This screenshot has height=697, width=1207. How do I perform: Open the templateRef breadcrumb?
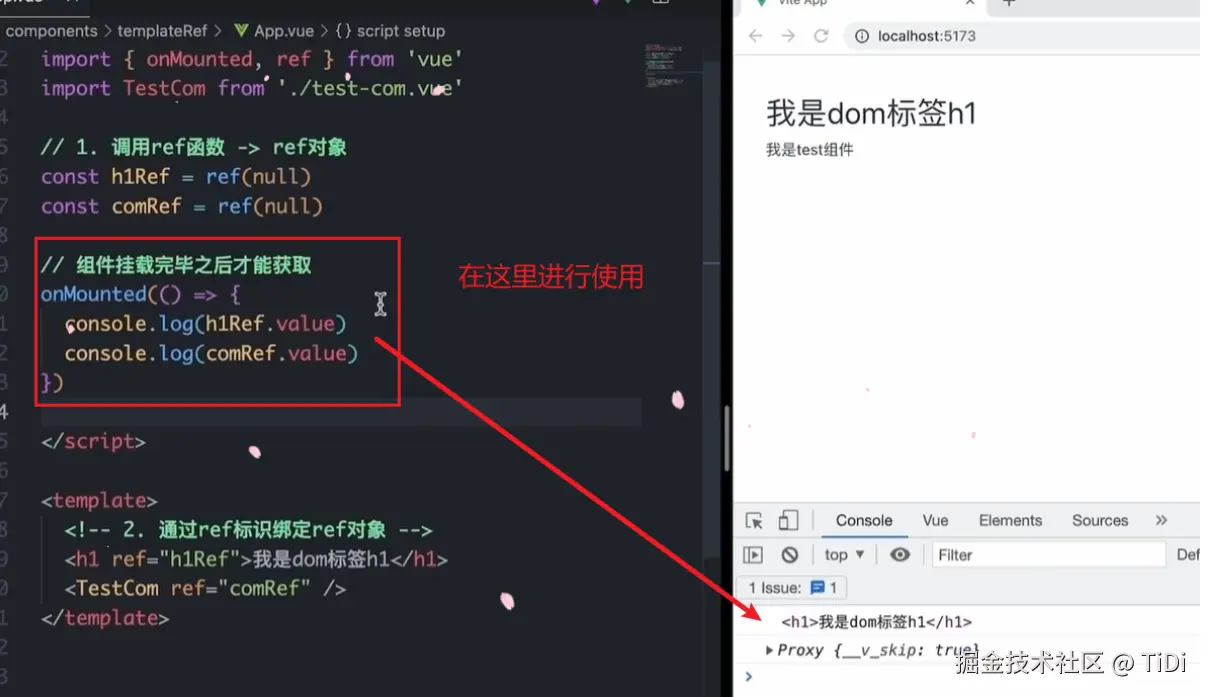click(x=162, y=31)
